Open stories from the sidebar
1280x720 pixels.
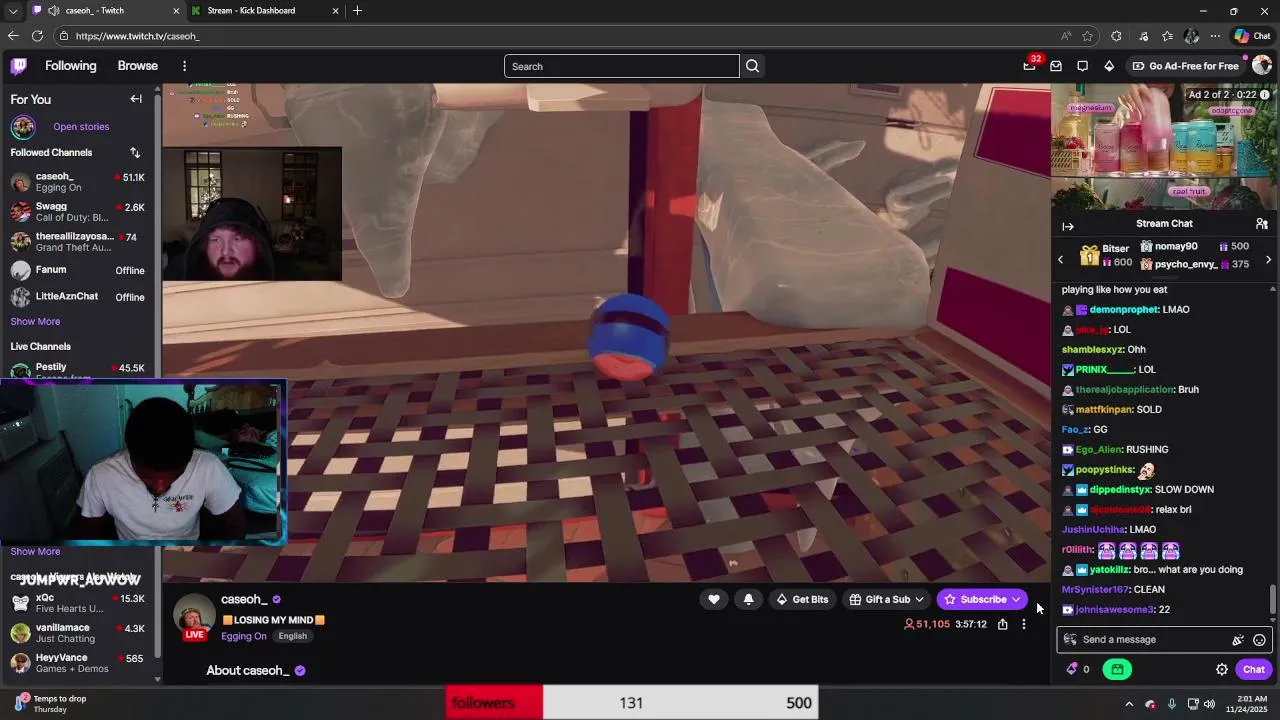pyautogui.click(x=81, y=127)
